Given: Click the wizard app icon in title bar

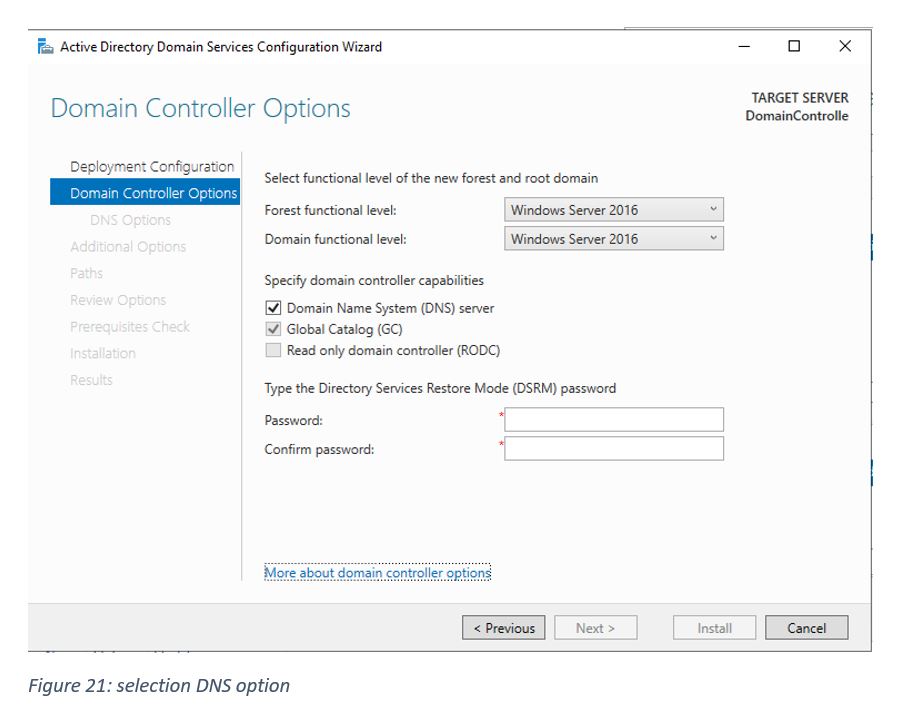Looking at the screenshot, I should (45, 47).
